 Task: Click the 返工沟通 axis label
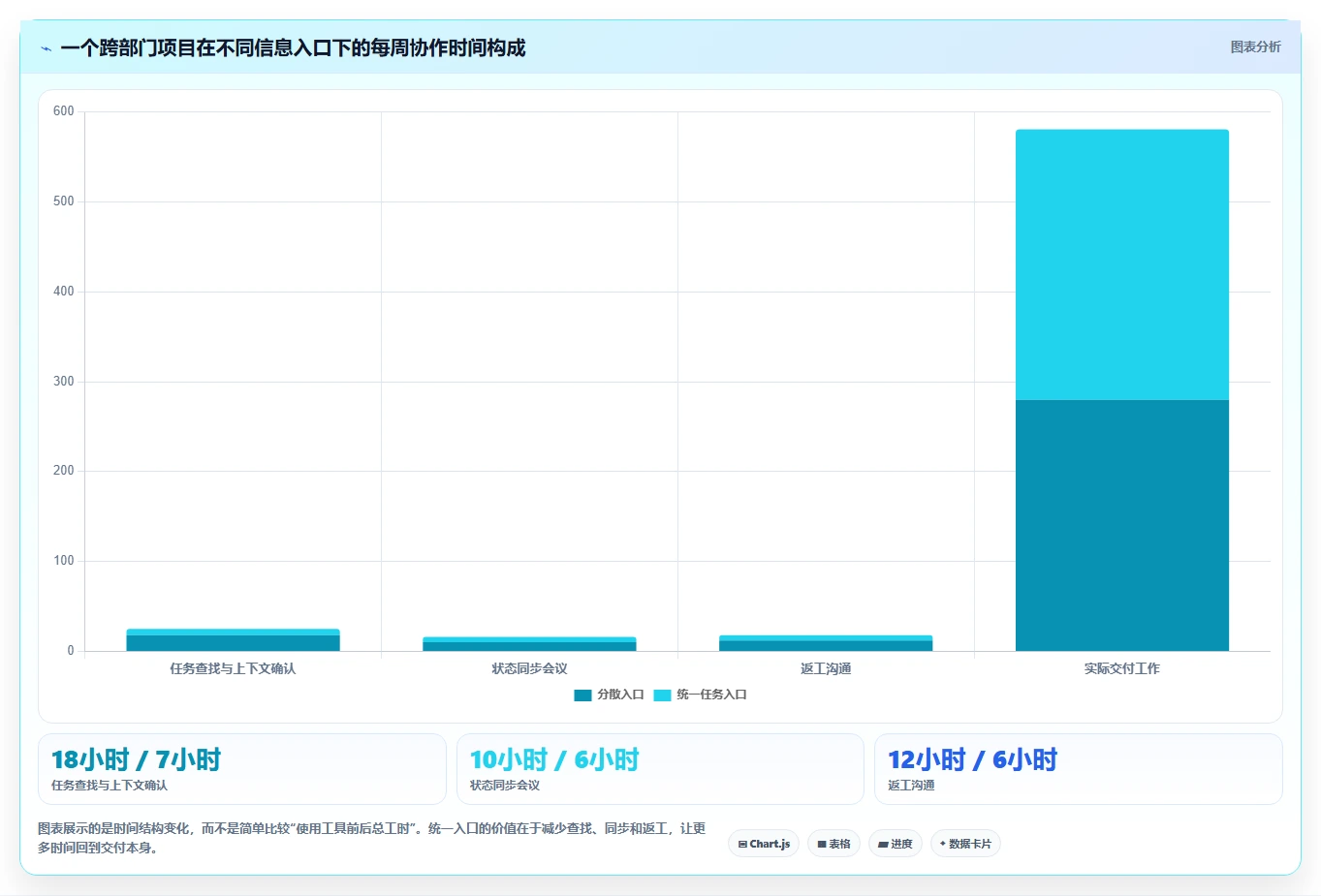[826, 668]
